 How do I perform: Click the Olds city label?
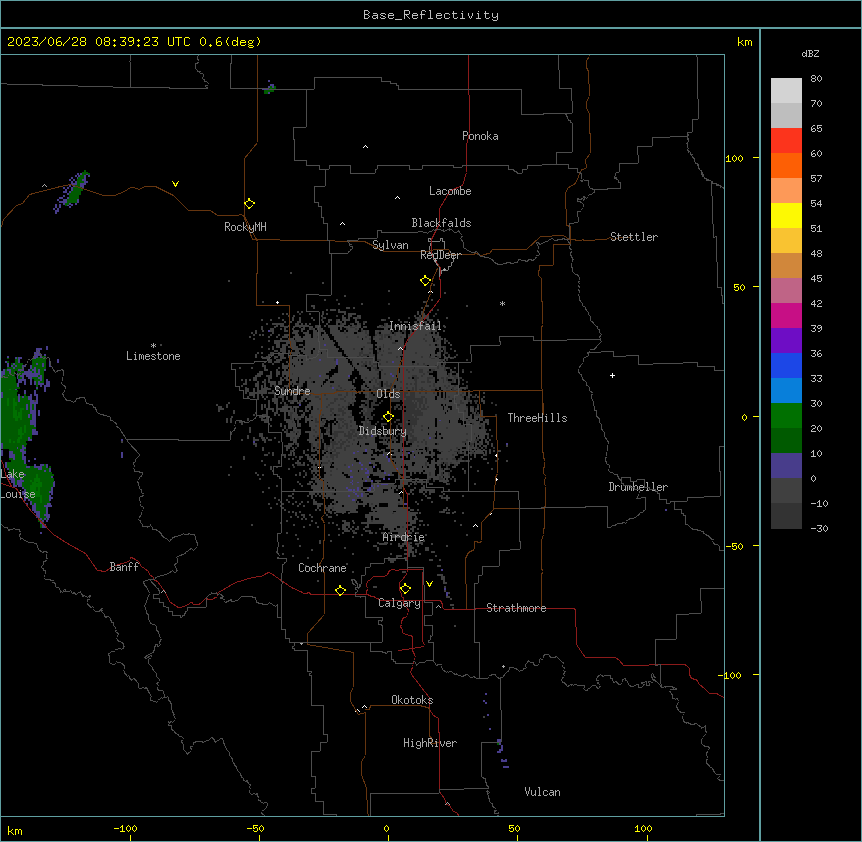388,394
